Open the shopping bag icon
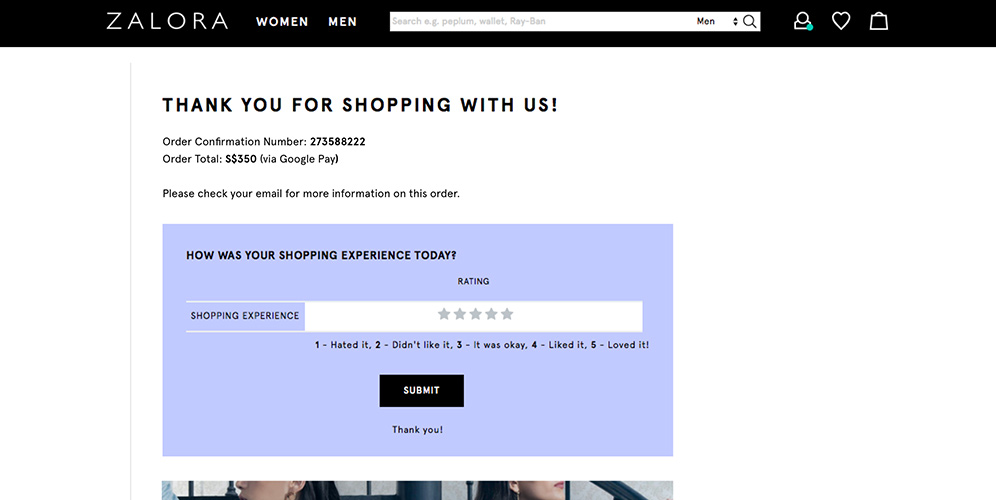The image size is (996, 500). pyautogui.click(x=878, y=21)
